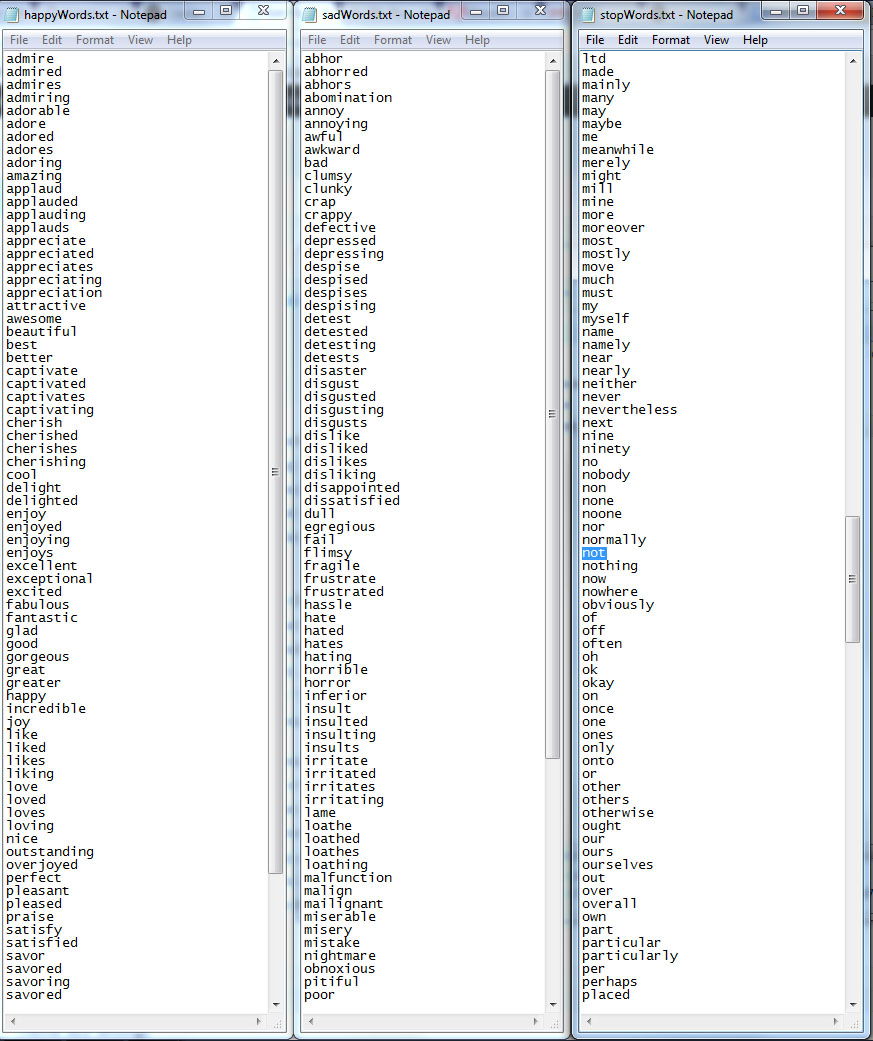
Task: Minimize the sadWords.txt Notepad window
Action: tap(475, 11)
